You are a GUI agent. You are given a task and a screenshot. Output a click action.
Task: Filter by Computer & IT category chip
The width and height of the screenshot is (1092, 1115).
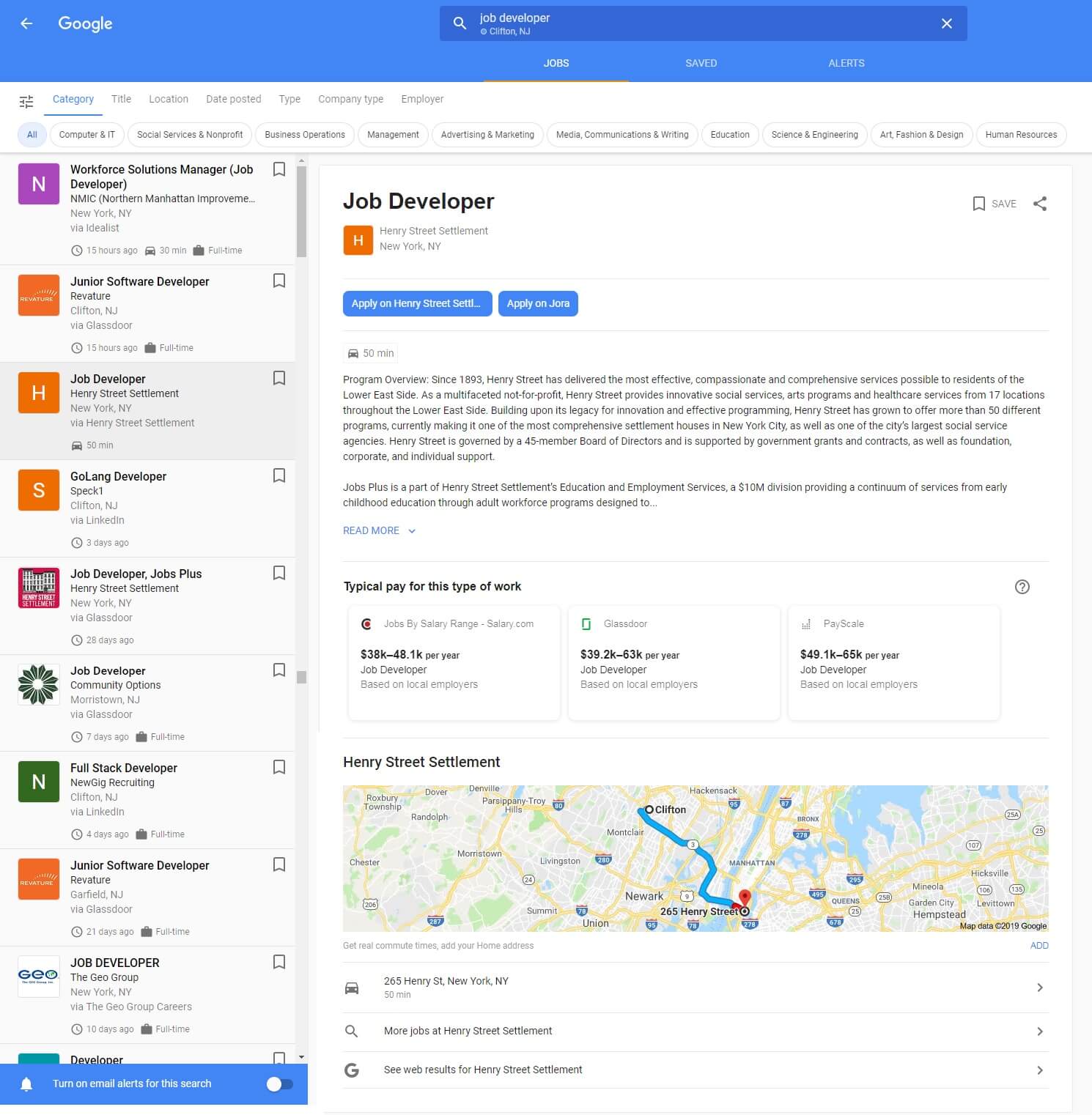(x=86, y=135)
